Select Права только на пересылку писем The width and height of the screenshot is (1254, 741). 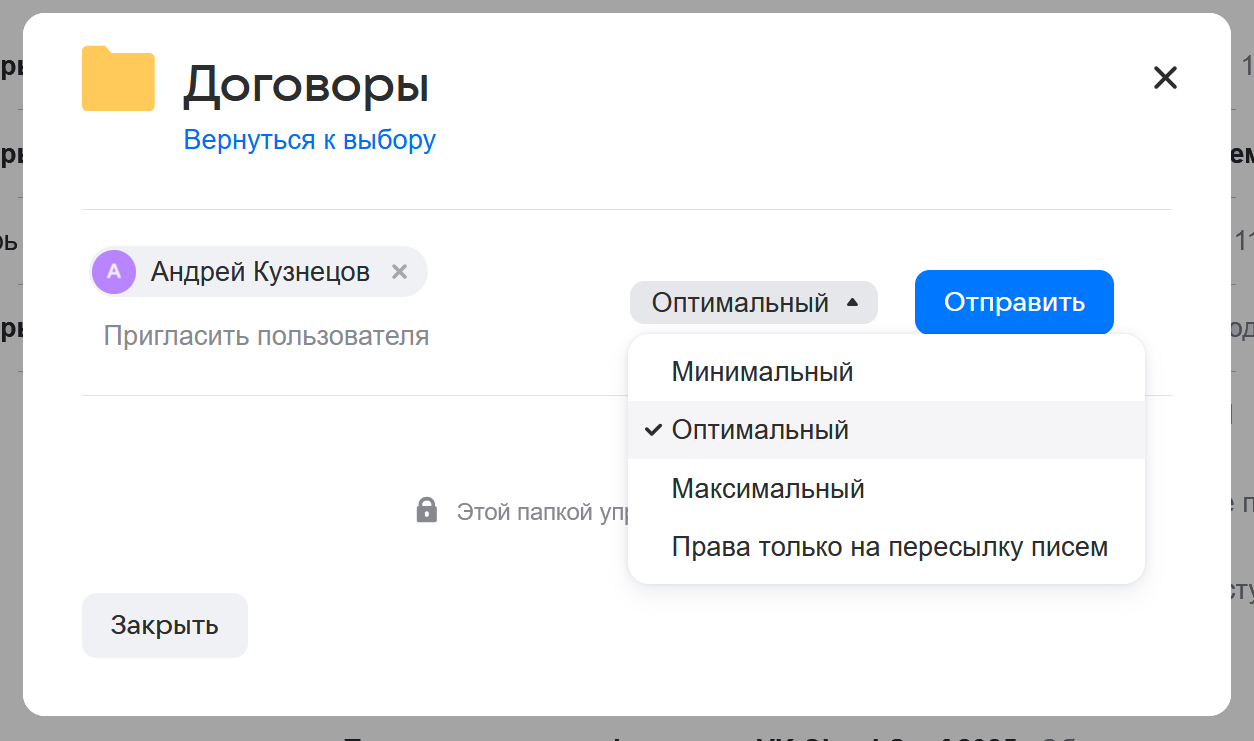(889, 547)
